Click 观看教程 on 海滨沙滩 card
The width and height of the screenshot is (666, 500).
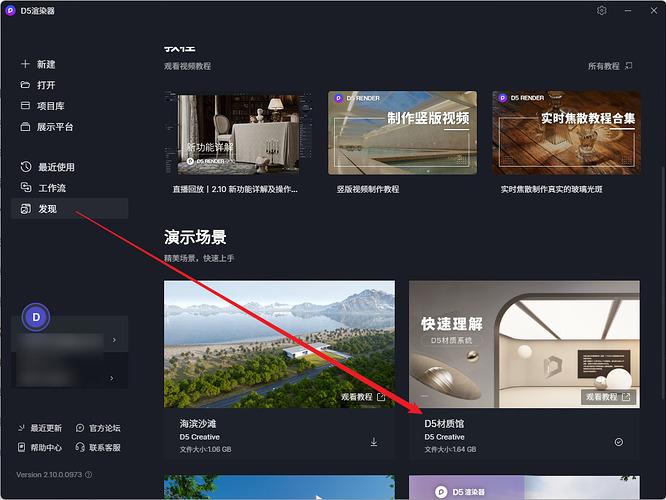(x=363, y=397)
